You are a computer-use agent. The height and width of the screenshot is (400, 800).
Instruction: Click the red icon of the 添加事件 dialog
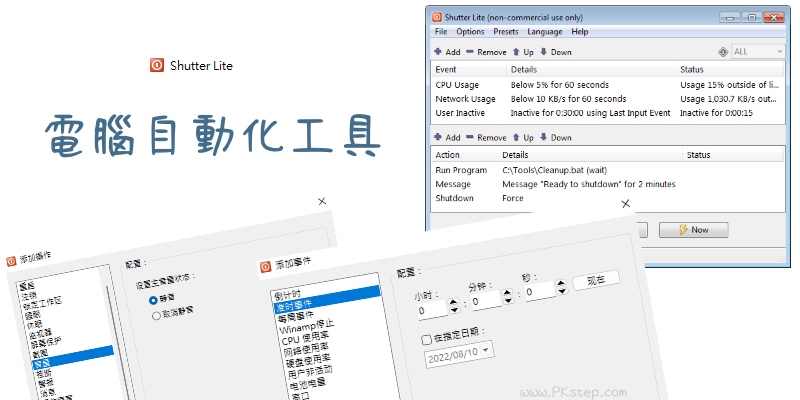click(x=265, y=267)
